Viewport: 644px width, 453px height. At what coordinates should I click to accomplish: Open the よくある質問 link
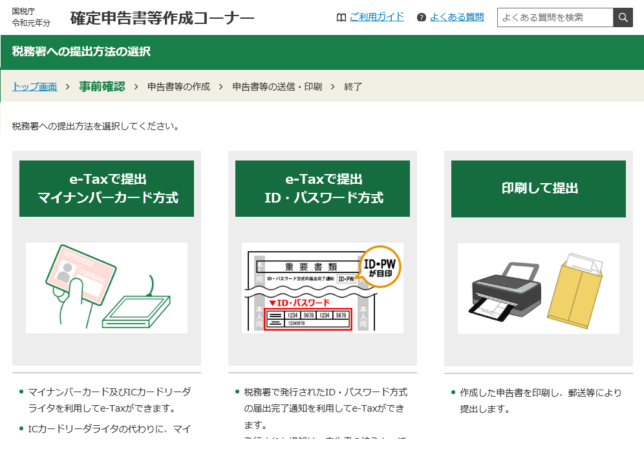click(x=457, y=17)
